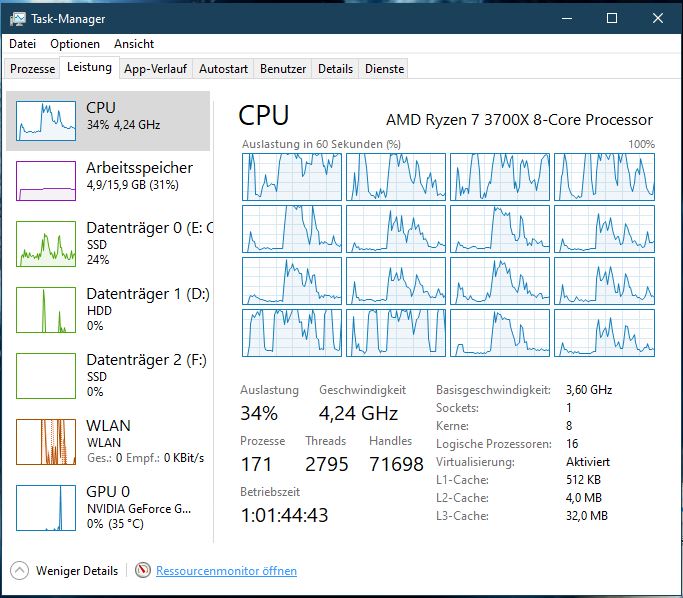Click the Arbeitsspeicher 4,9/15,9 GB (31%) text

(133, 185)
